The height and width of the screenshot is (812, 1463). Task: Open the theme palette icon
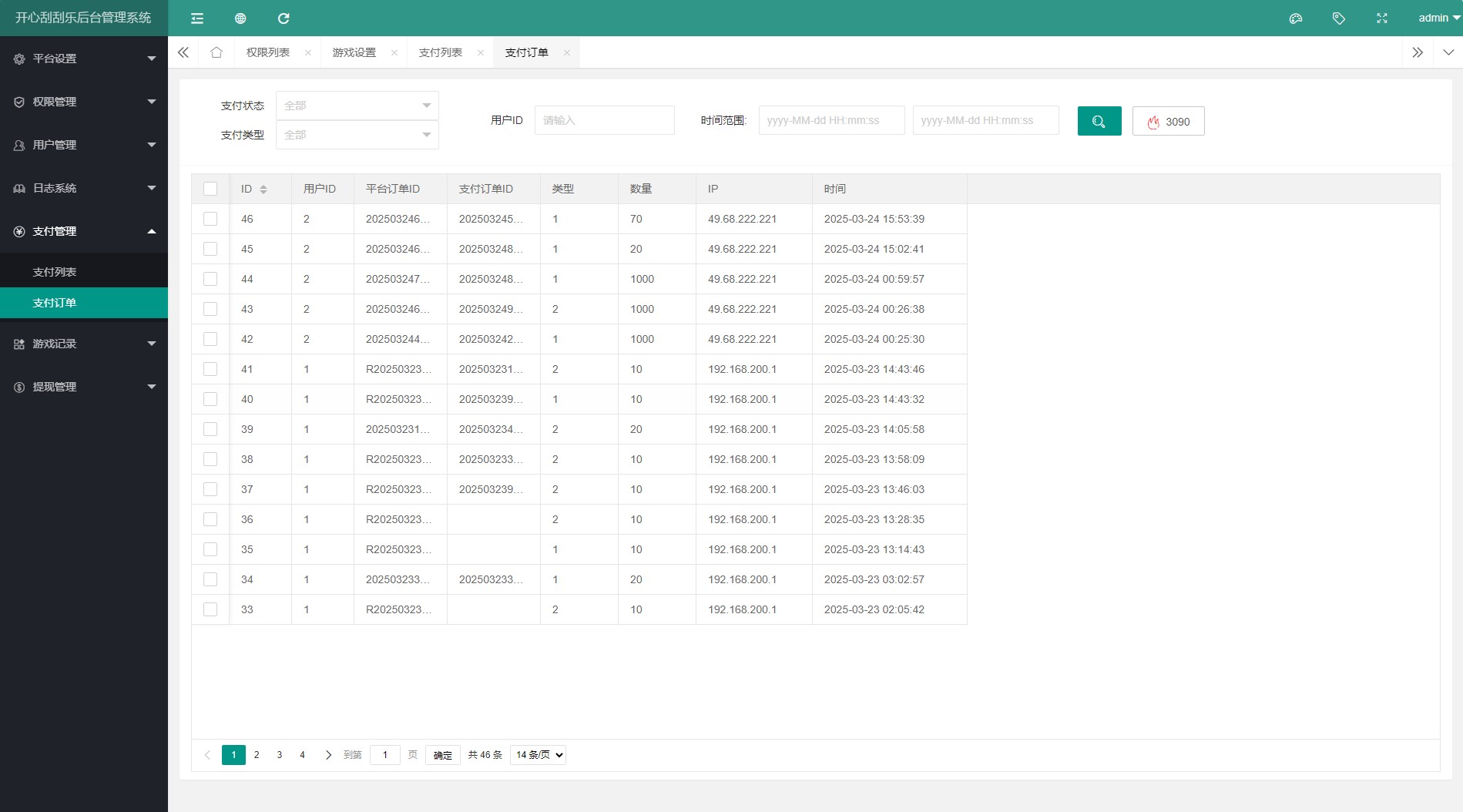1296,18
